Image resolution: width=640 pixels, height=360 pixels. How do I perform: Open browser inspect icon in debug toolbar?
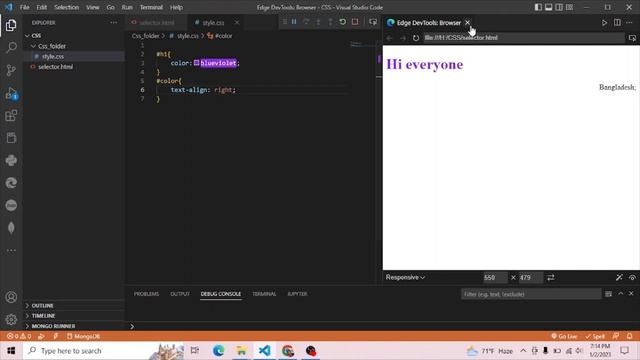(x=373, y=22)
